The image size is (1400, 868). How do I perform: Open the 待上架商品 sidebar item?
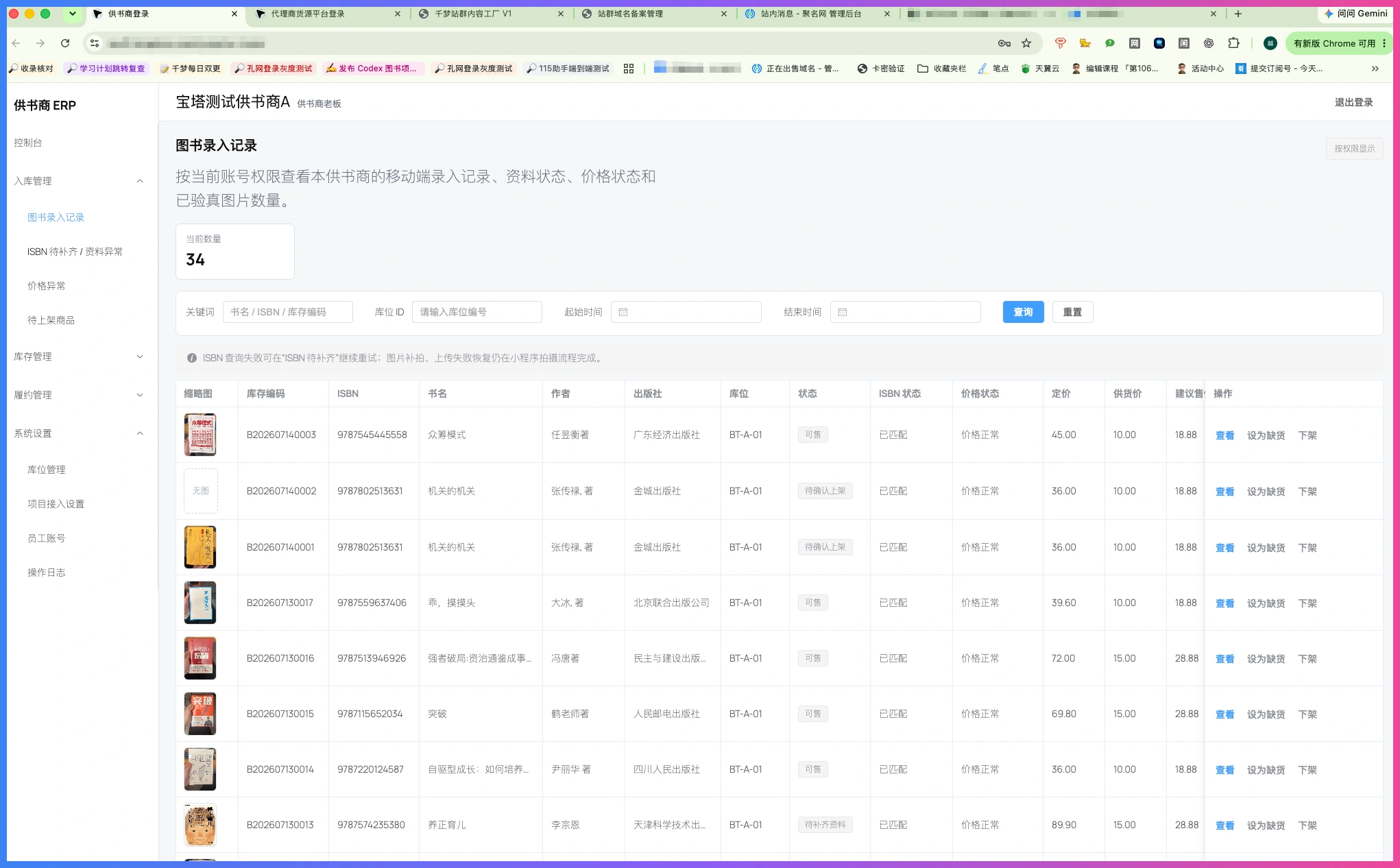click(x=51, y=320)
